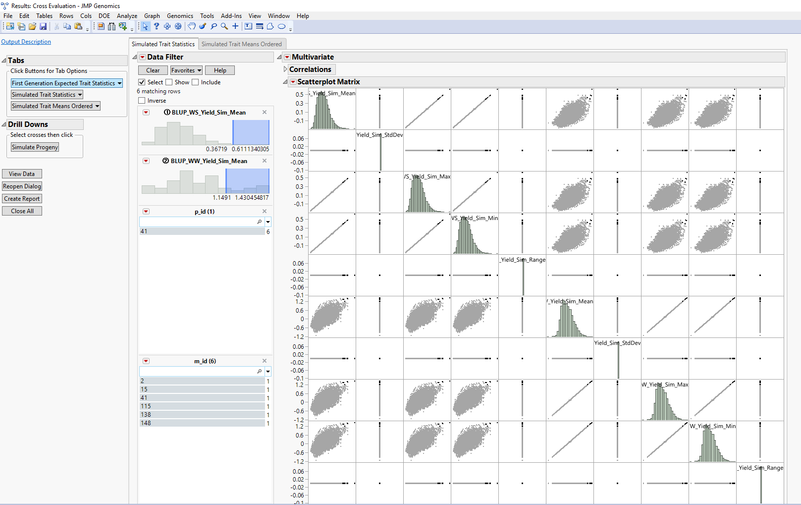
Task: Click the New Data Table toolbar icon
Action: tap(10, 26)
